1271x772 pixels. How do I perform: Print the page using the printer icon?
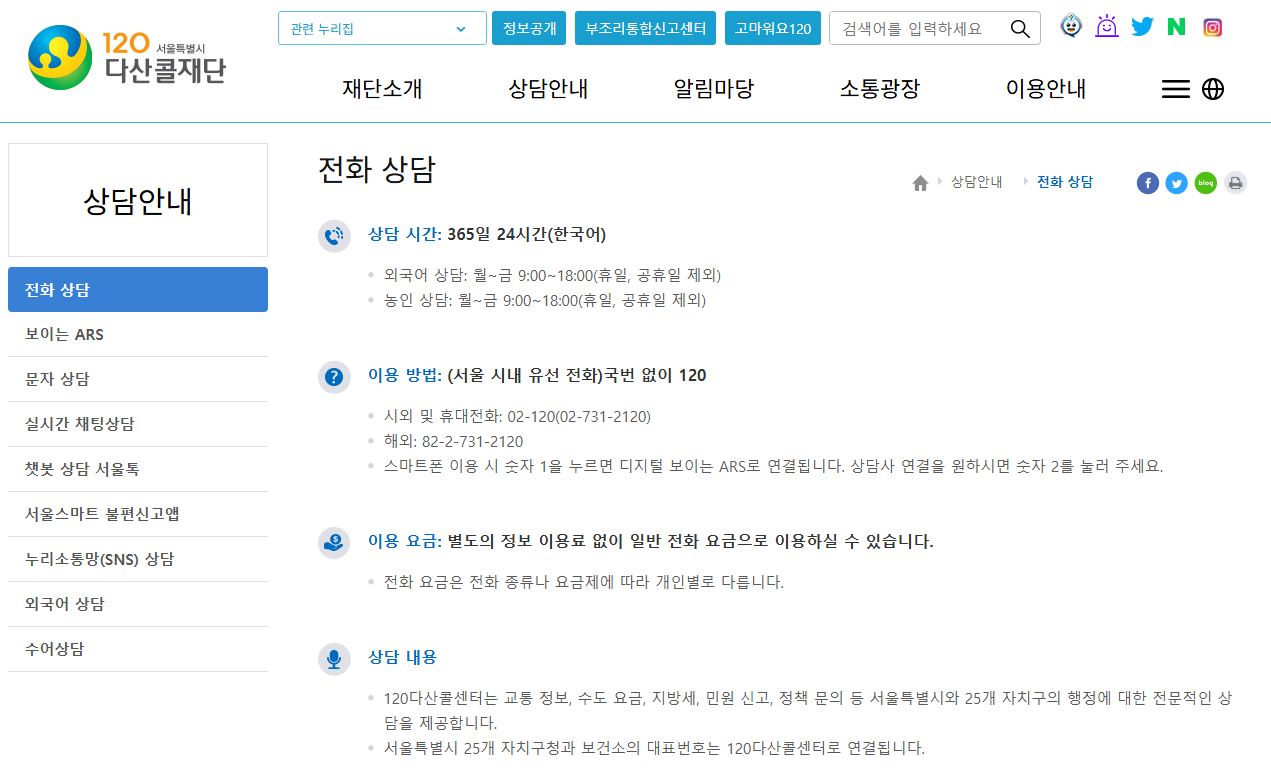(x=1235, y=183)
